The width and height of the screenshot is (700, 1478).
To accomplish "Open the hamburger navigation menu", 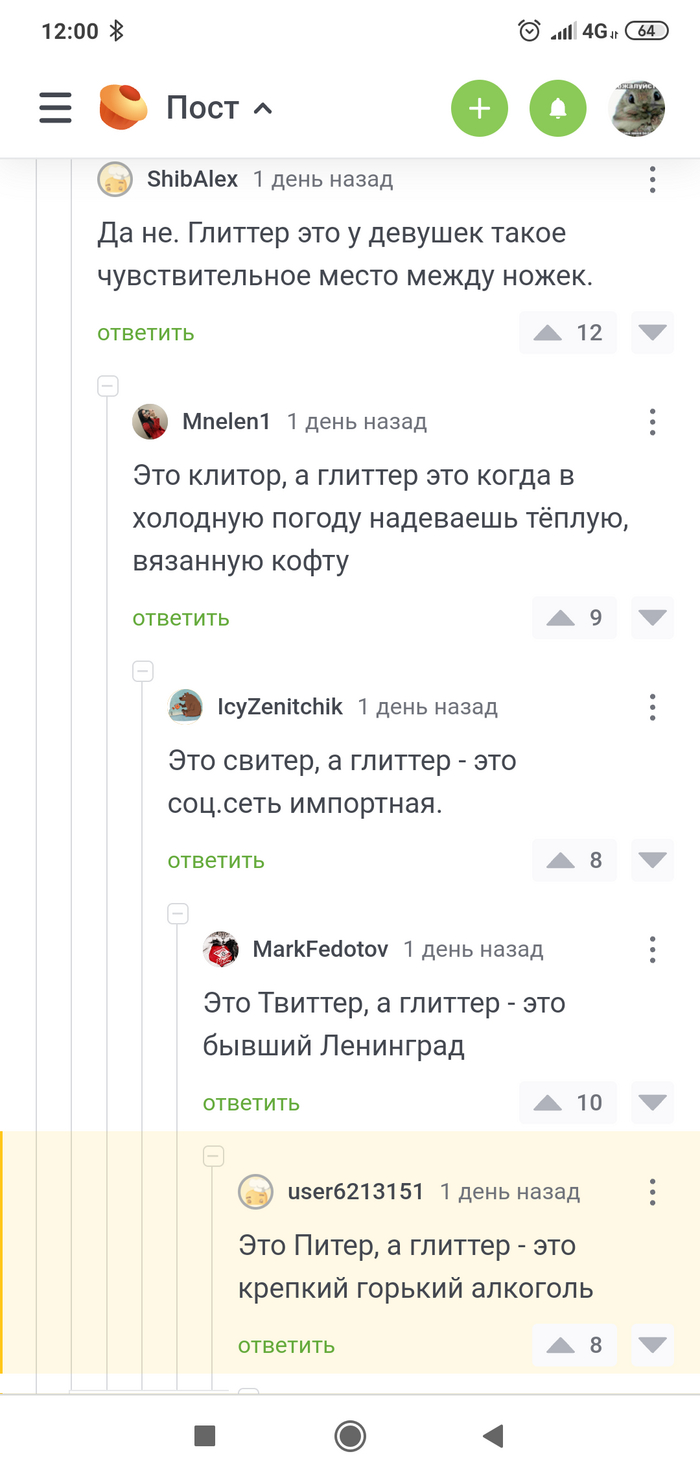I will coord(55,108).
